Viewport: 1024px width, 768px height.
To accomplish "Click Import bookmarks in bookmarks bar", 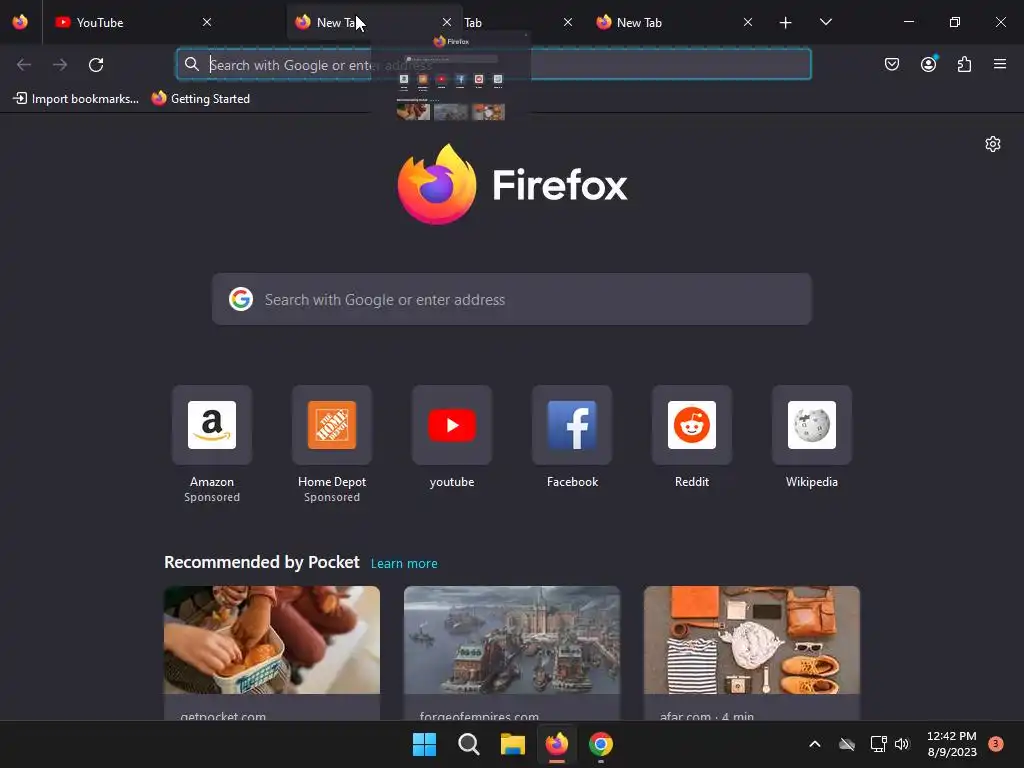I will coord(76,99).
